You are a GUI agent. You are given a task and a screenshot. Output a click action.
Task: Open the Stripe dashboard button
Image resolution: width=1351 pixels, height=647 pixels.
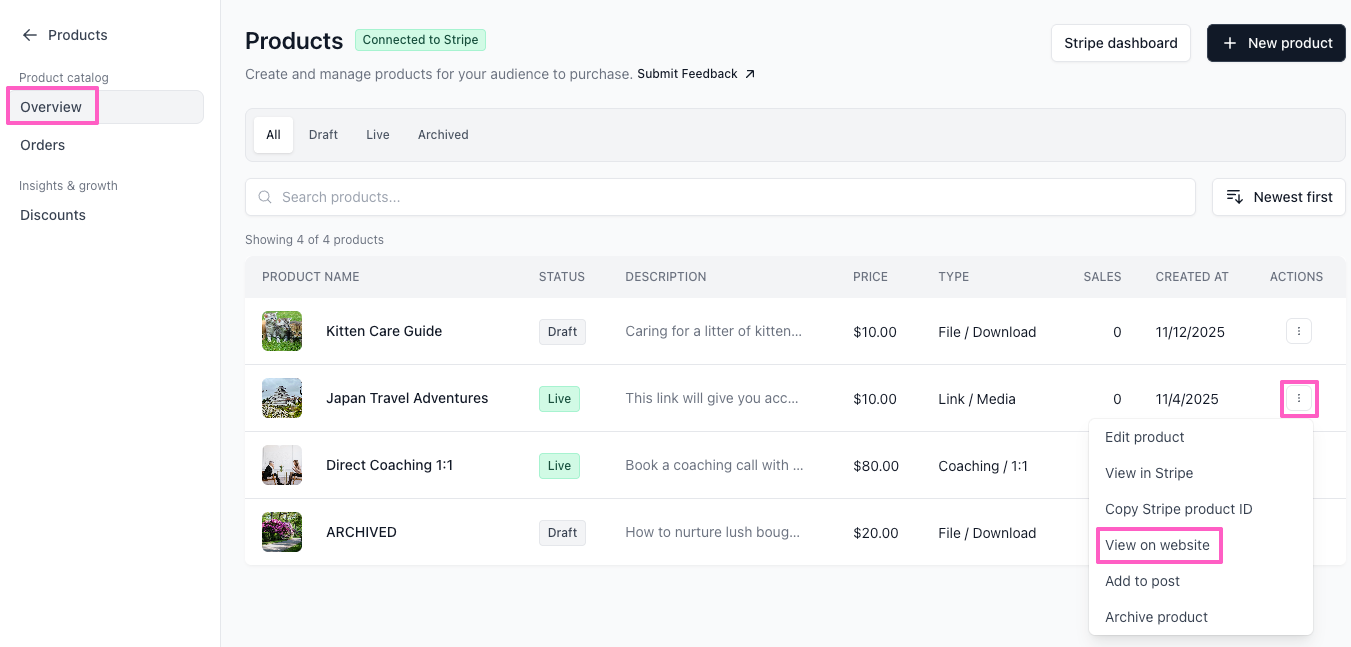tap(1120, 43)
